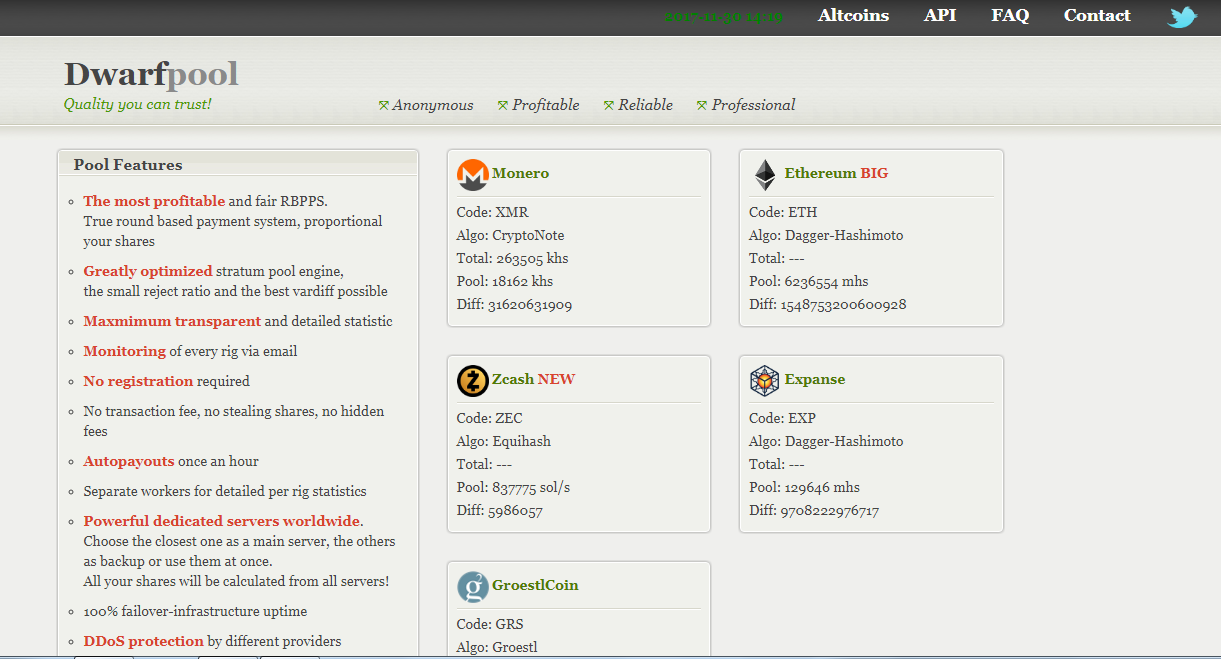This screenshot has width=1221, height=659.
Task: Click 'Diff: 31620631909' in Monero card
Action: (x=515, y=304)
